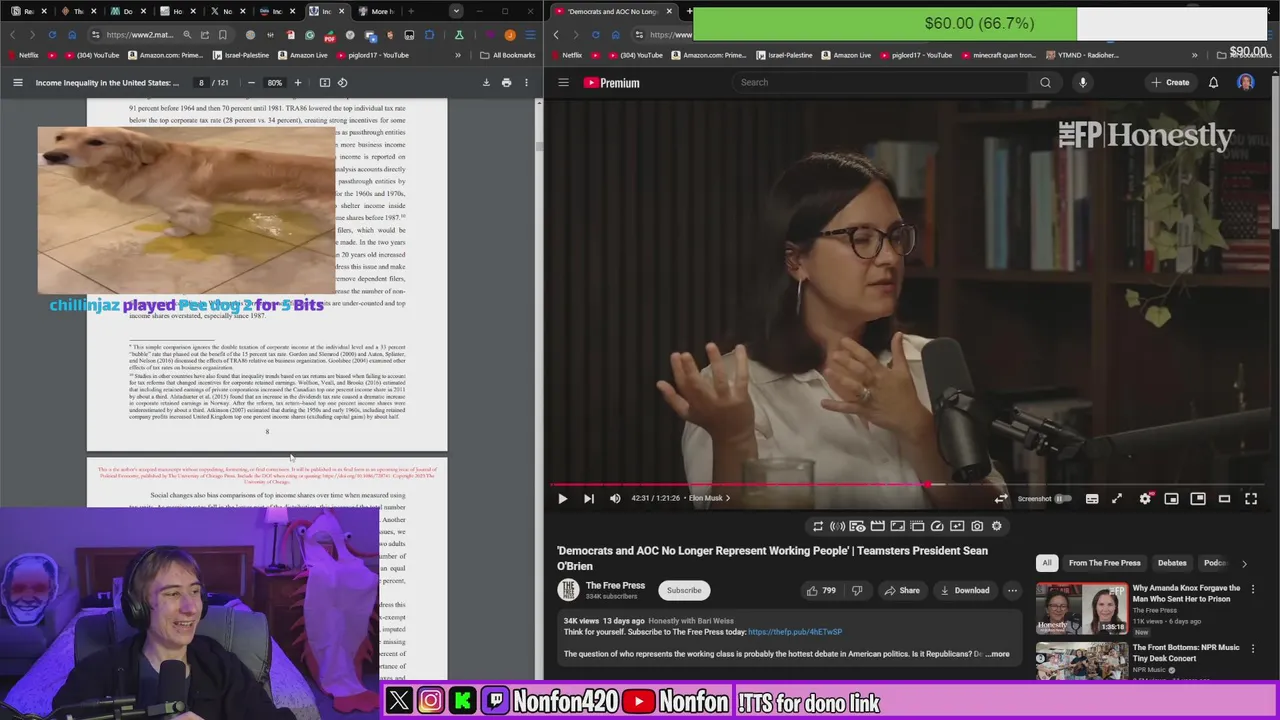Click the PDF fit-to-page icon

[324, 83]
